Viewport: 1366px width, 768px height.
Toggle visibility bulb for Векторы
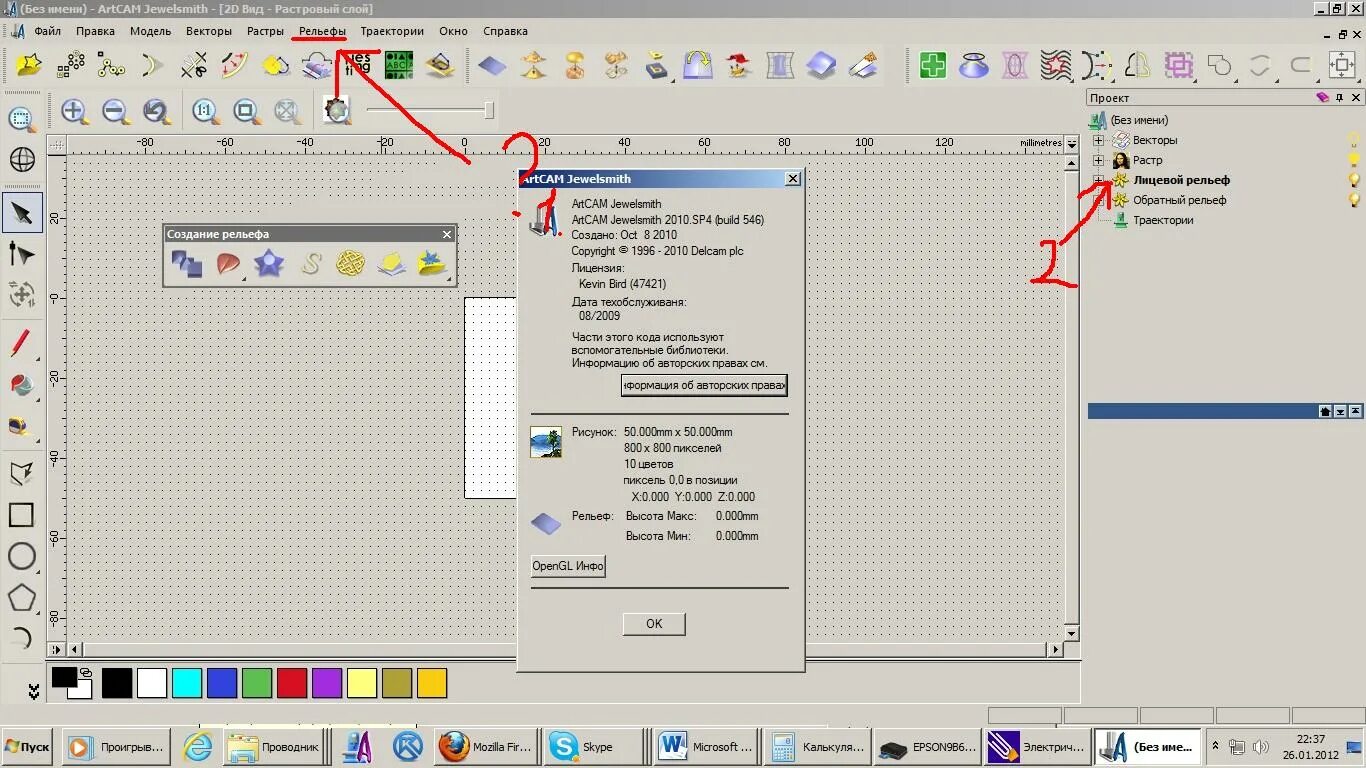pyautogui.click(x=1354, y=140)
